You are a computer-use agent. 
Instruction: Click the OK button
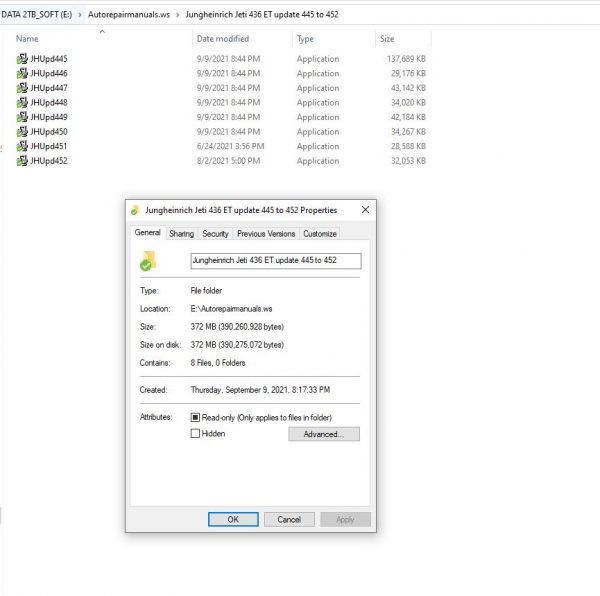(x=233, y=519)
